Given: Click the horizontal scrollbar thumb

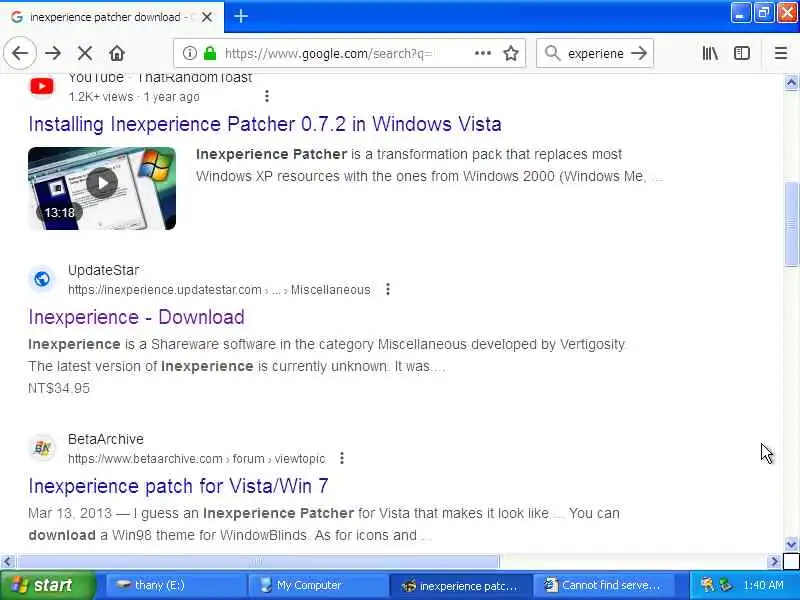Looking at the screenshot, I should 258,562.
